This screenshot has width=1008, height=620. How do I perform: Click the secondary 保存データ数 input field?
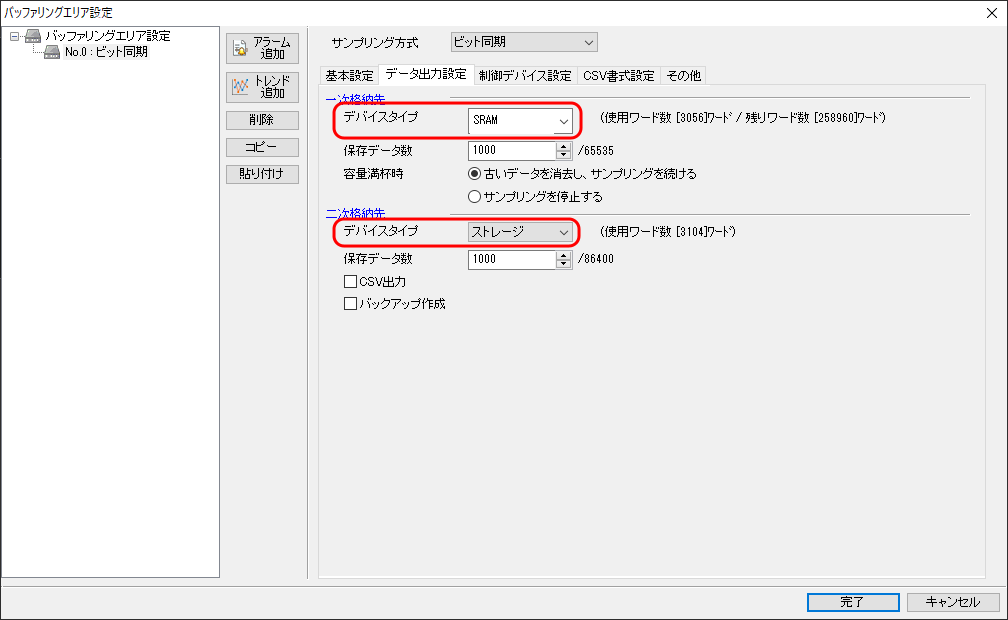tap(511, 260)
